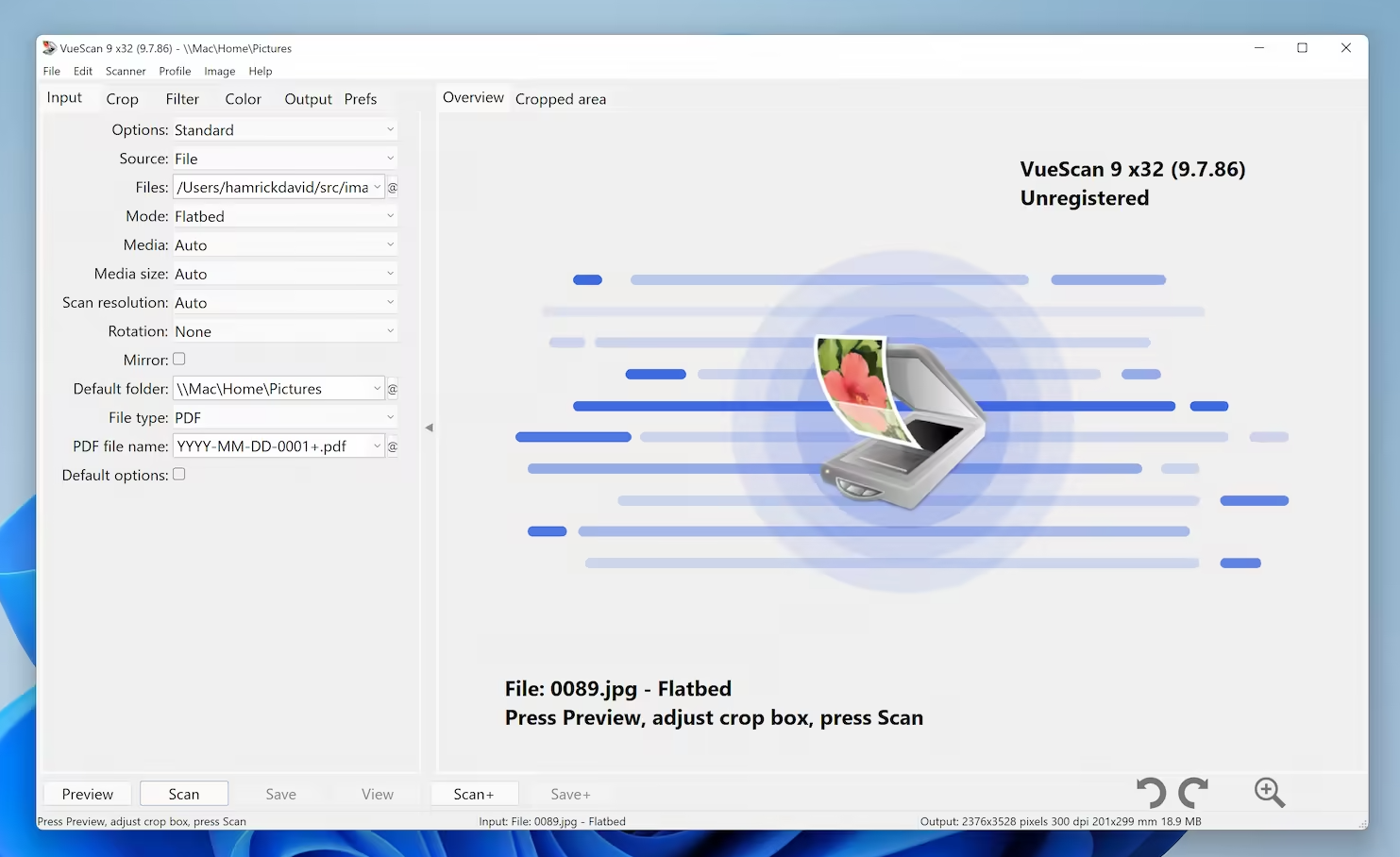Switch to the Prefs tab
The width and height of the screenshot is (1400, 857).
(361, 99)
